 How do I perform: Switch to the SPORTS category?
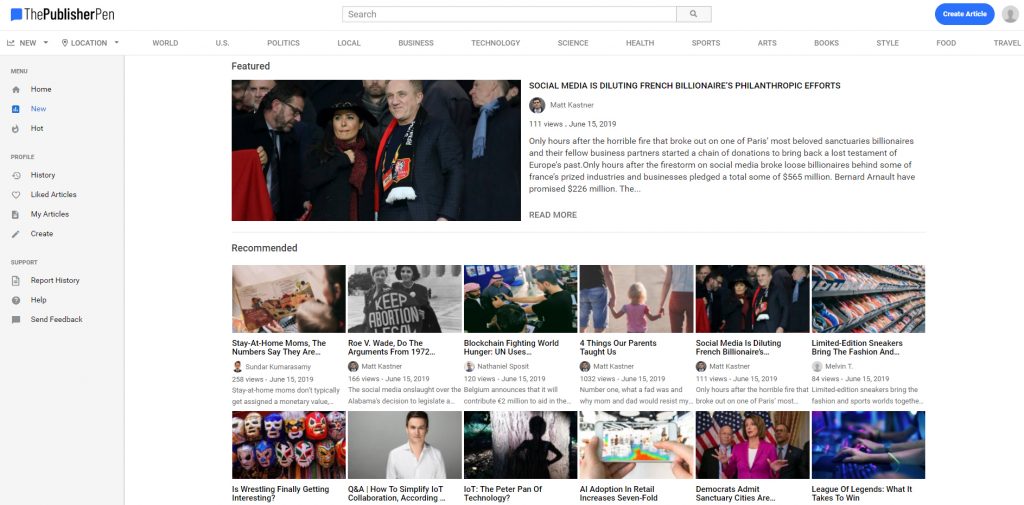click(705, 43)
